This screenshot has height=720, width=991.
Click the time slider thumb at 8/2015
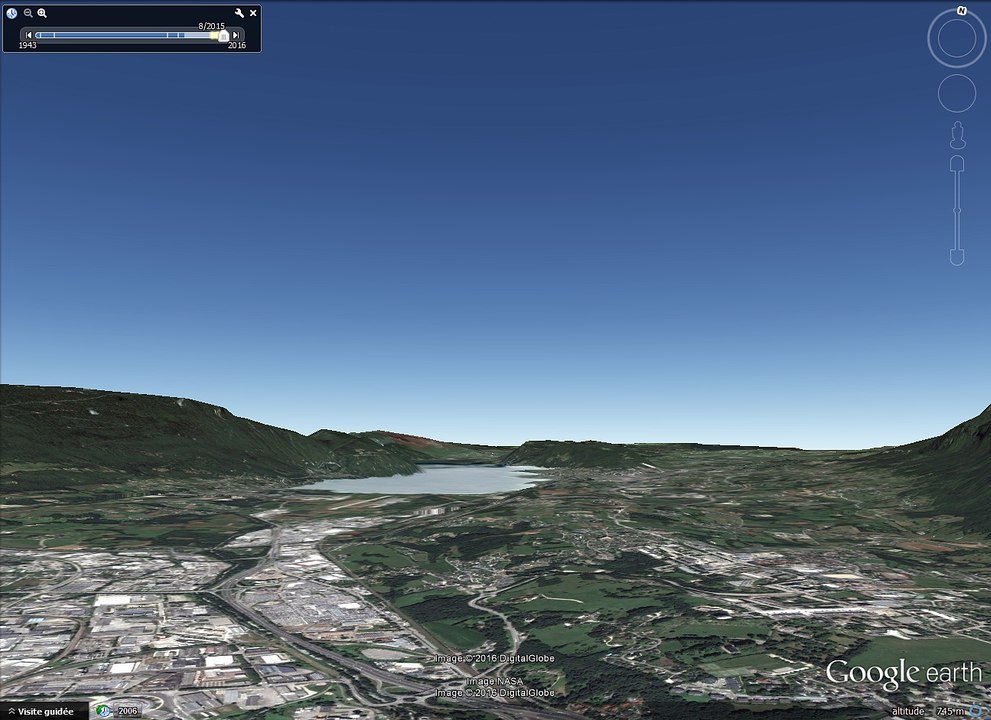(223, 37)
